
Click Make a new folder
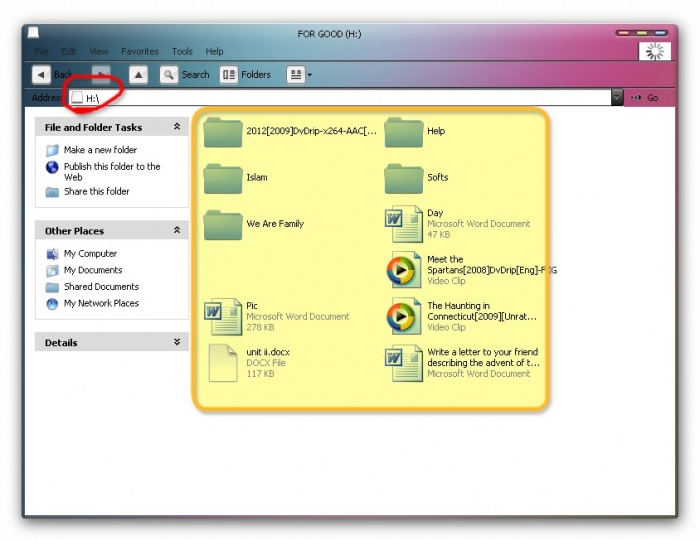pyautogui.click(x=100, y=150)
